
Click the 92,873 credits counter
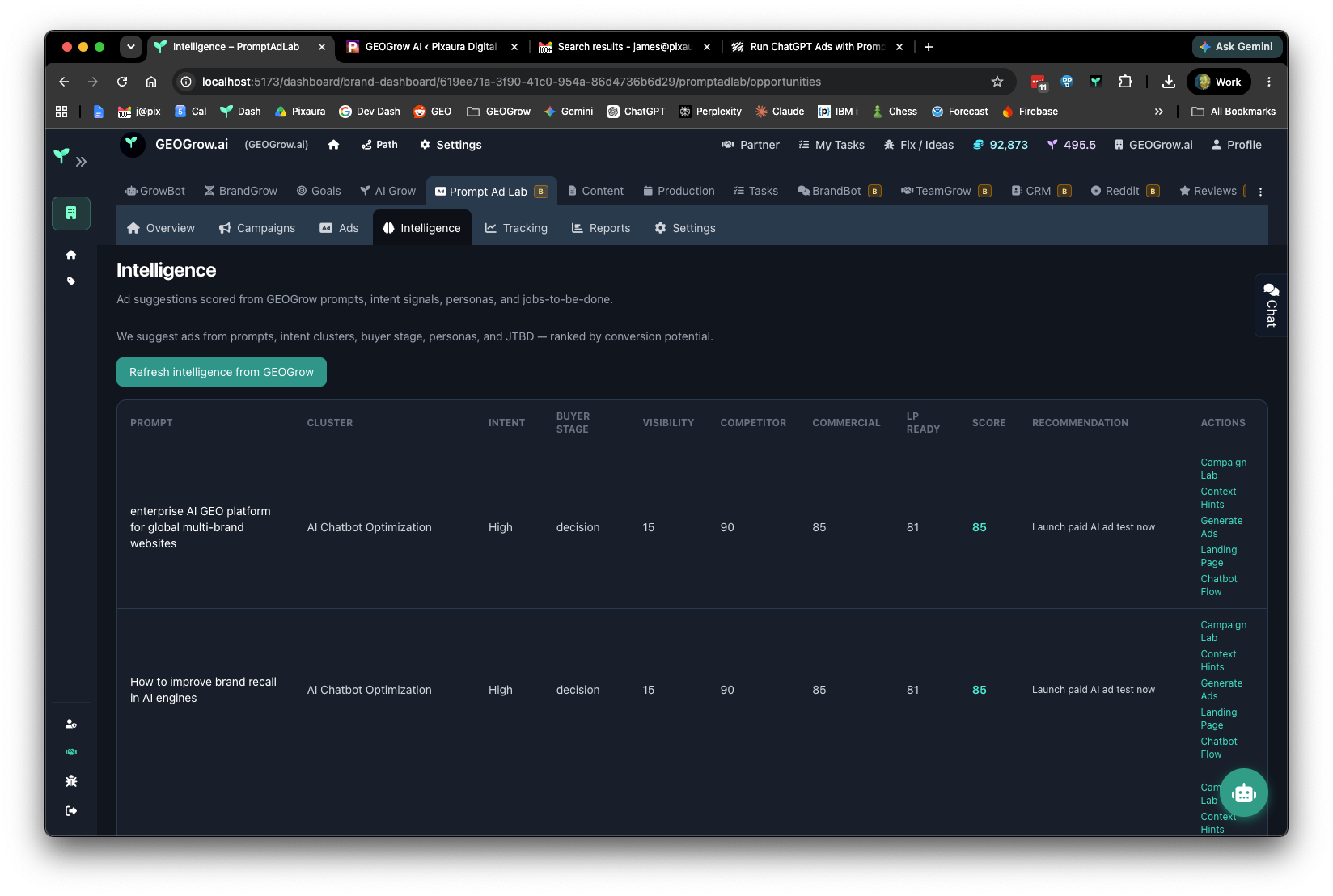pyautogui.click(x=1001, y=145)
